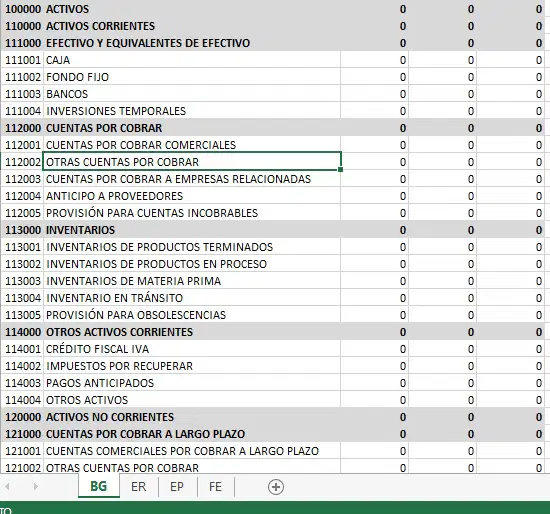Select the CAJA cell
Viewport: 550px width, 514px height.
tap(192, 60)
